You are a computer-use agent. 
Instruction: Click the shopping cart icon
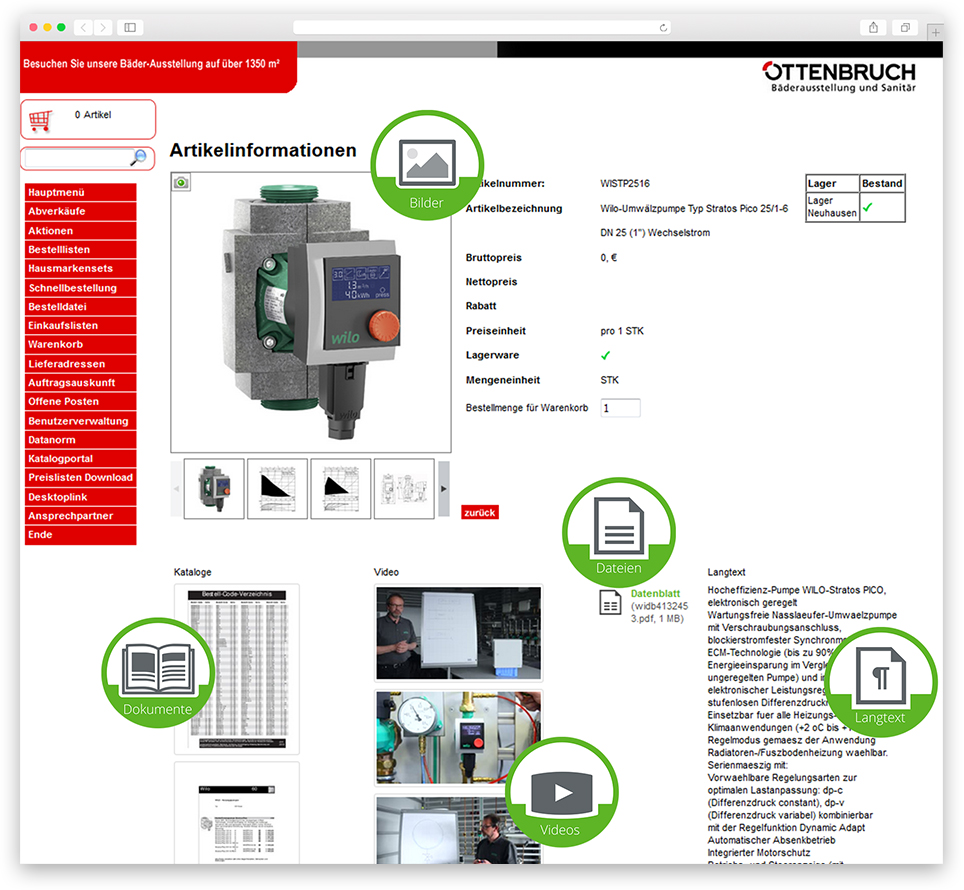tap(40, 121)
